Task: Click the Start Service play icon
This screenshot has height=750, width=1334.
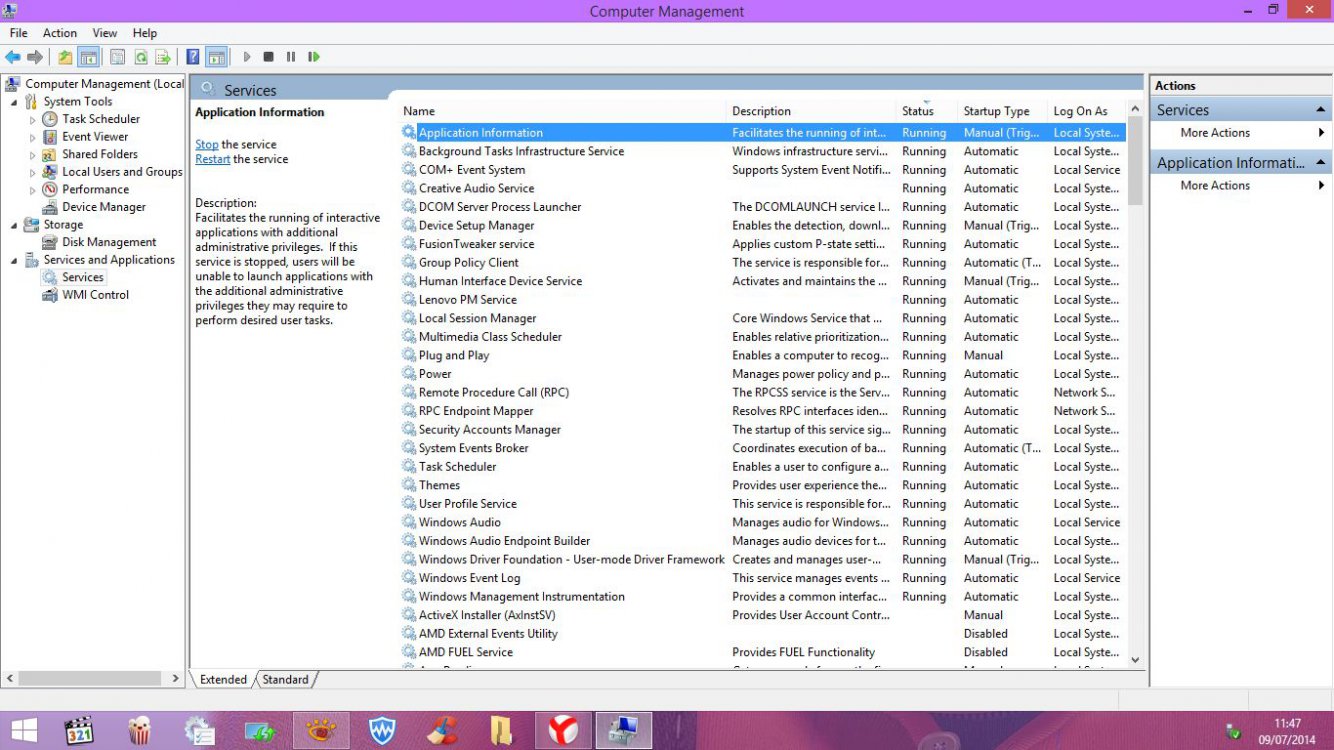Action: 247,57
